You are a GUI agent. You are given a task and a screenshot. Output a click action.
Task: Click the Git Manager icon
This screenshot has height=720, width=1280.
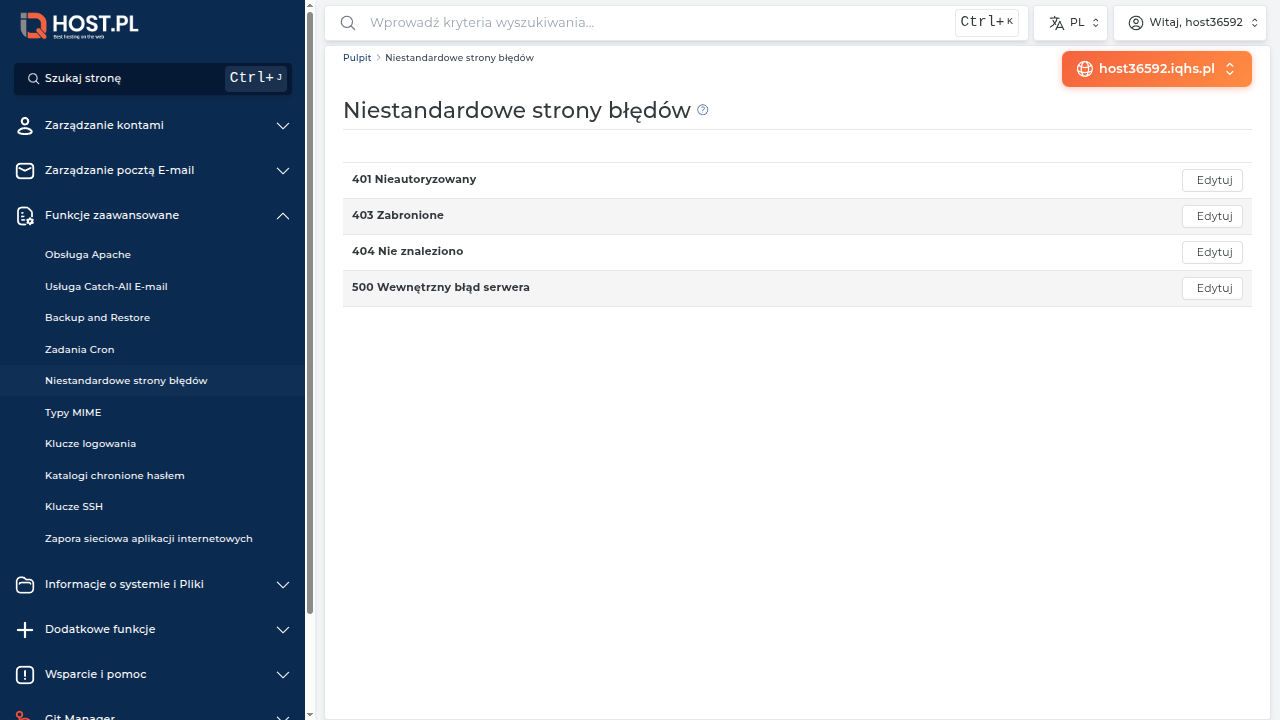click(25, 715)
